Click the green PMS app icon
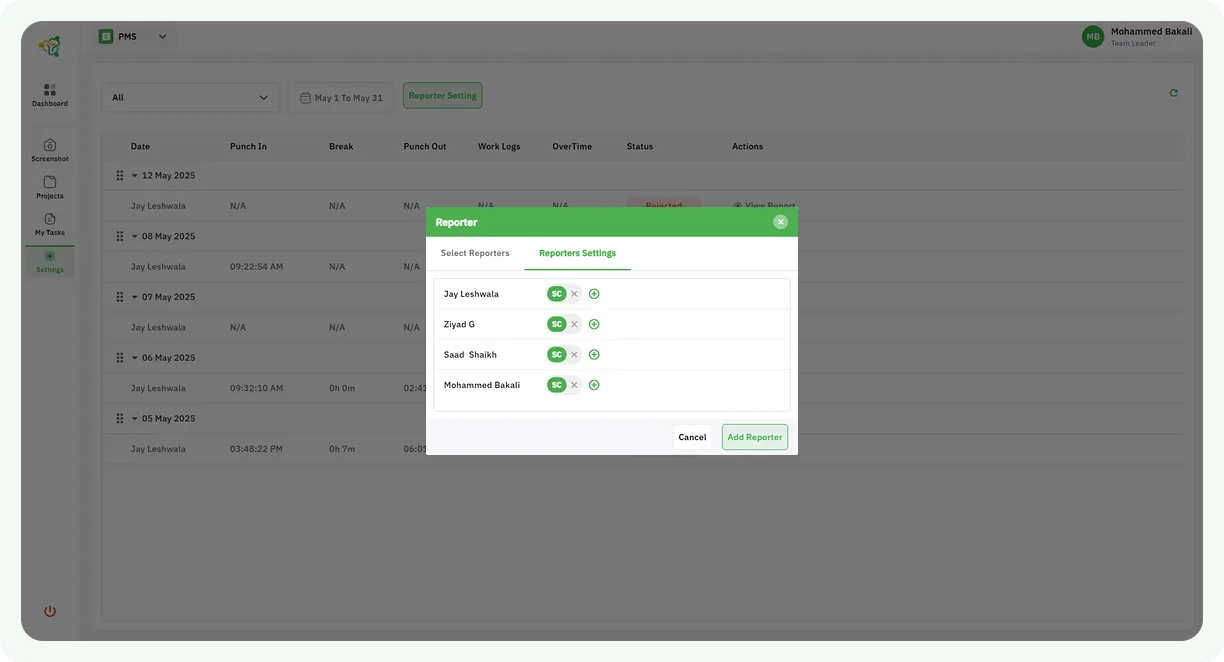Image resolution: width=1224 pixels, height=662 pixels. pos(106,37)
